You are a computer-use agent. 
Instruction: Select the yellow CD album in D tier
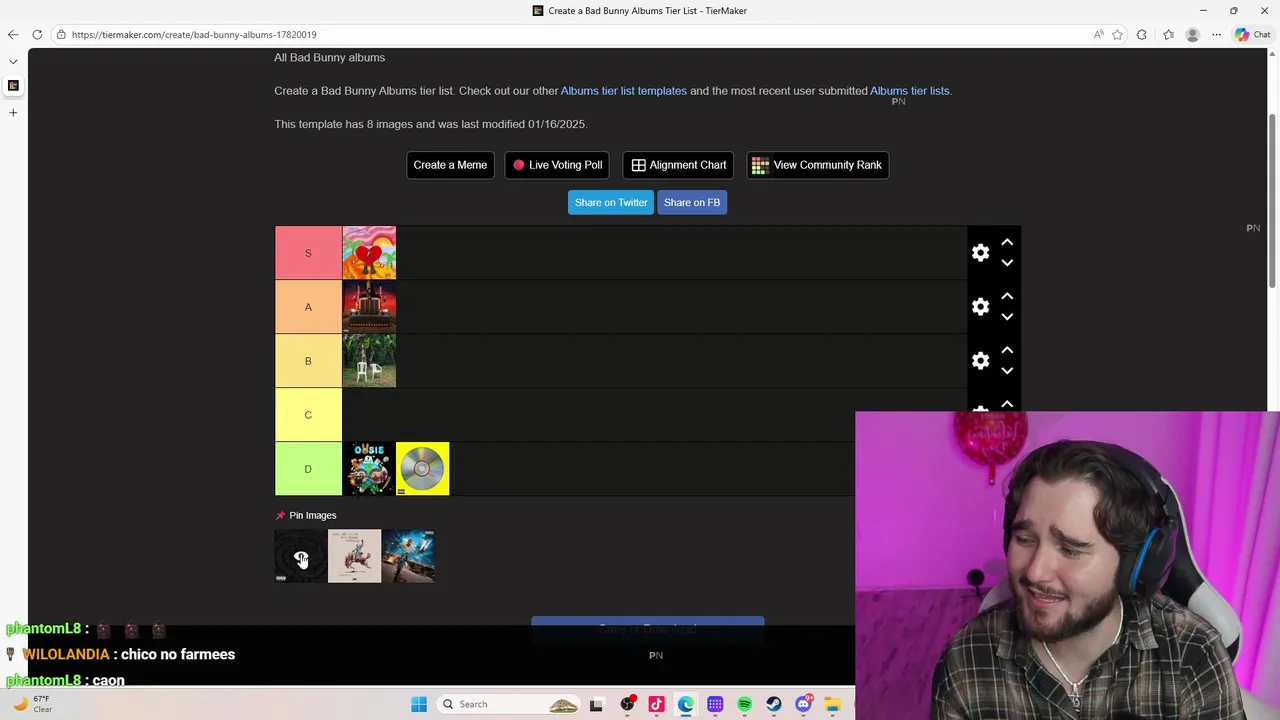pos(423,469)
